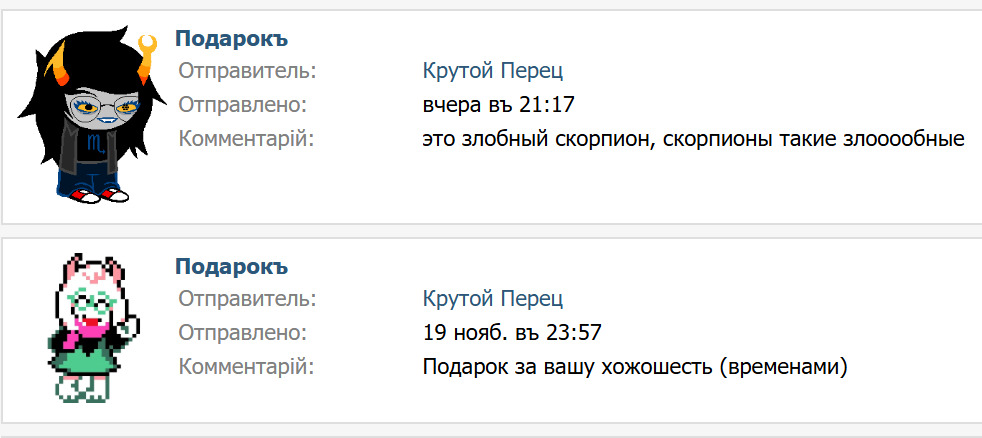The image size is (982, 438).
Task: Open the first Подарокъ title link
Action: tap(231, 38)
